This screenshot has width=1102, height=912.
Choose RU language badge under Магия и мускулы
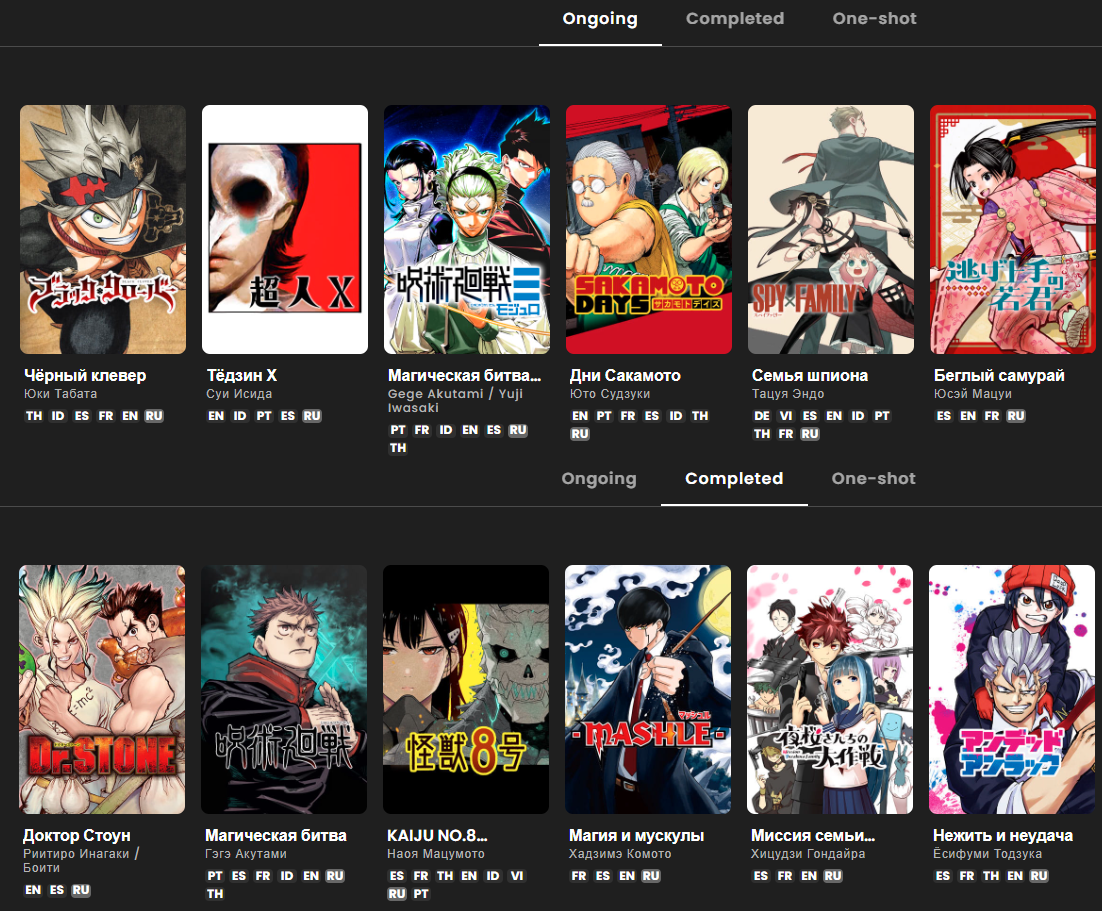[x=651, y=876]
